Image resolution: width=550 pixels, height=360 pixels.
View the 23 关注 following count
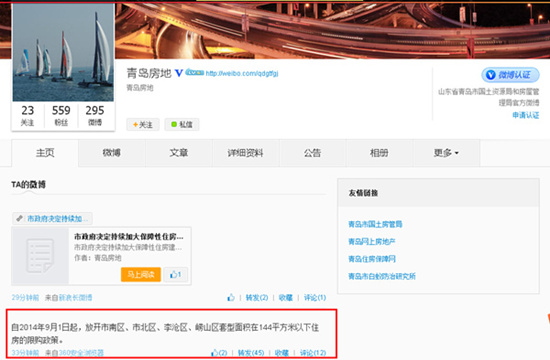tap(27, 115)
